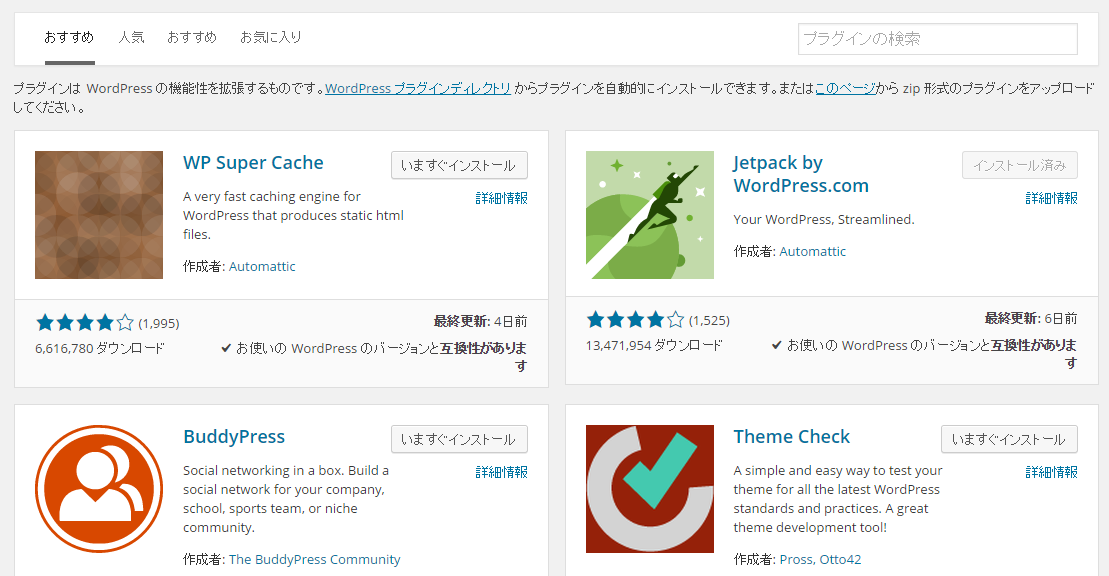1109x576 pixels.
Task: View 詳細情報 for the Jetpack plugin
Action: pyautogui.click(x=1051, y=198)
